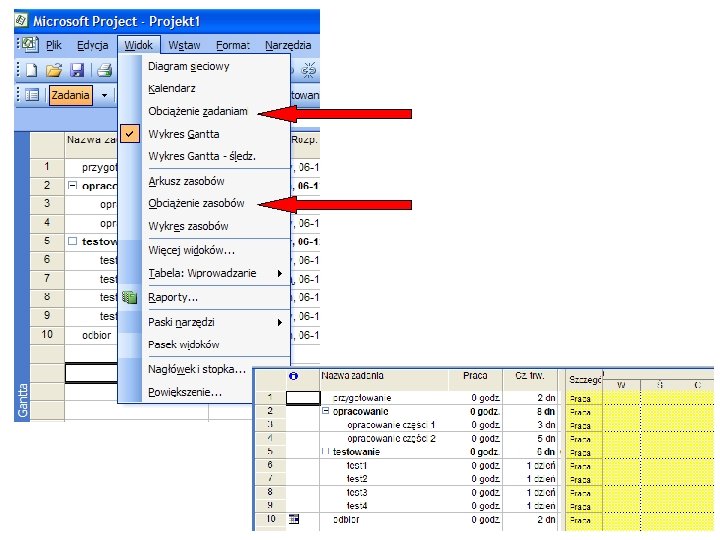Image resolution: width=720 pixels, height=540 pixels.
Task: Click the '3 dn' duration cell
Action: tap(546, 425)
